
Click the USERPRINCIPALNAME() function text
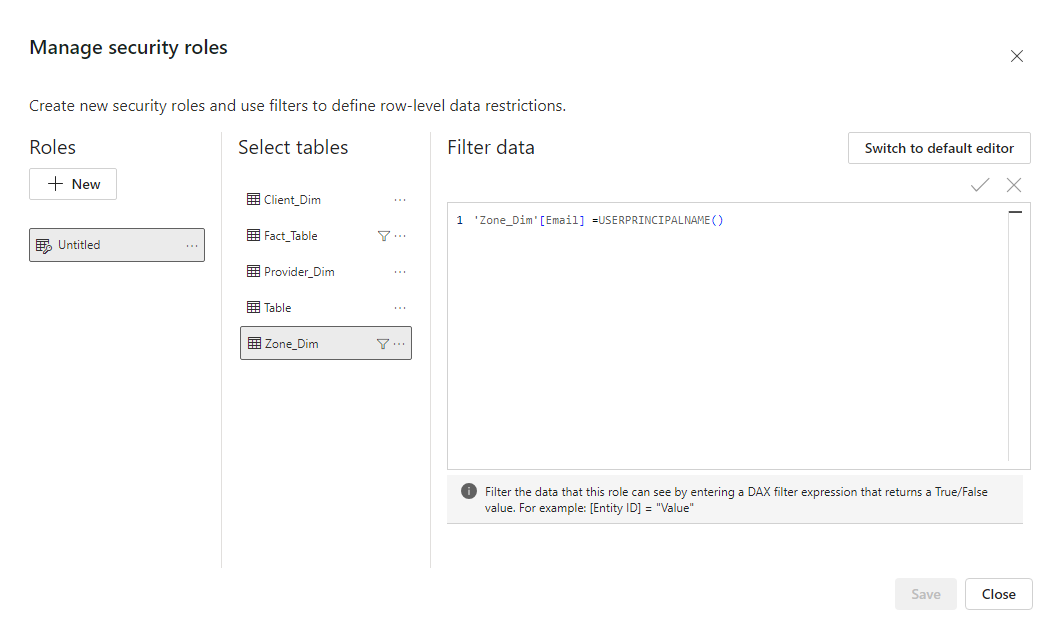(660, 220)
